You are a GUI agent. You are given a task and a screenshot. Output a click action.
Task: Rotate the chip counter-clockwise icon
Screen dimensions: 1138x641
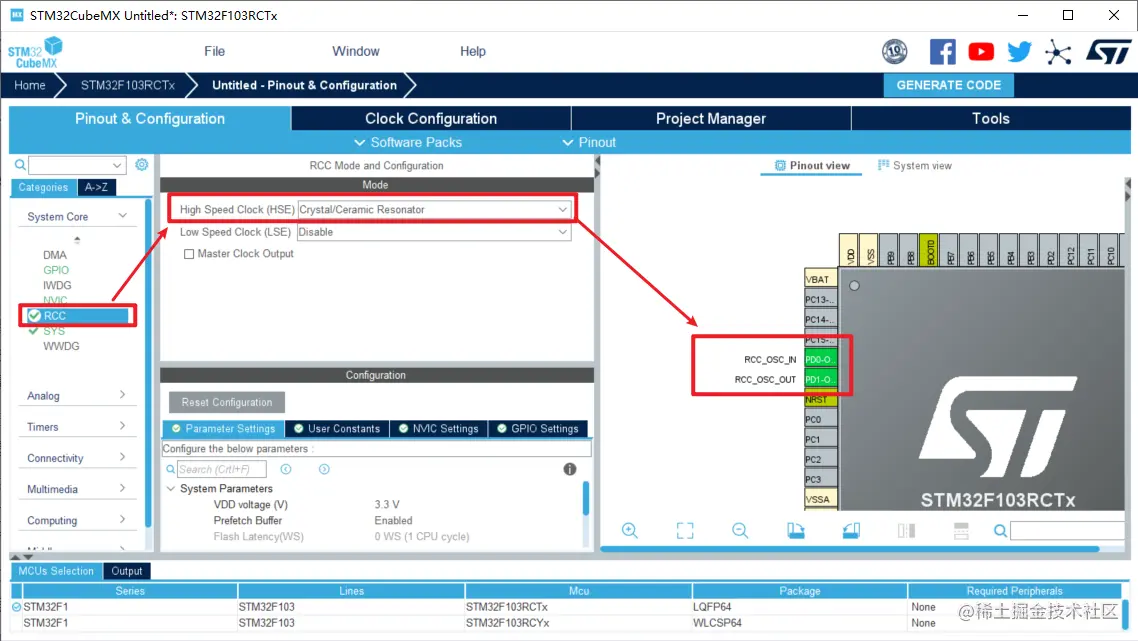click(x=851, y=531)
